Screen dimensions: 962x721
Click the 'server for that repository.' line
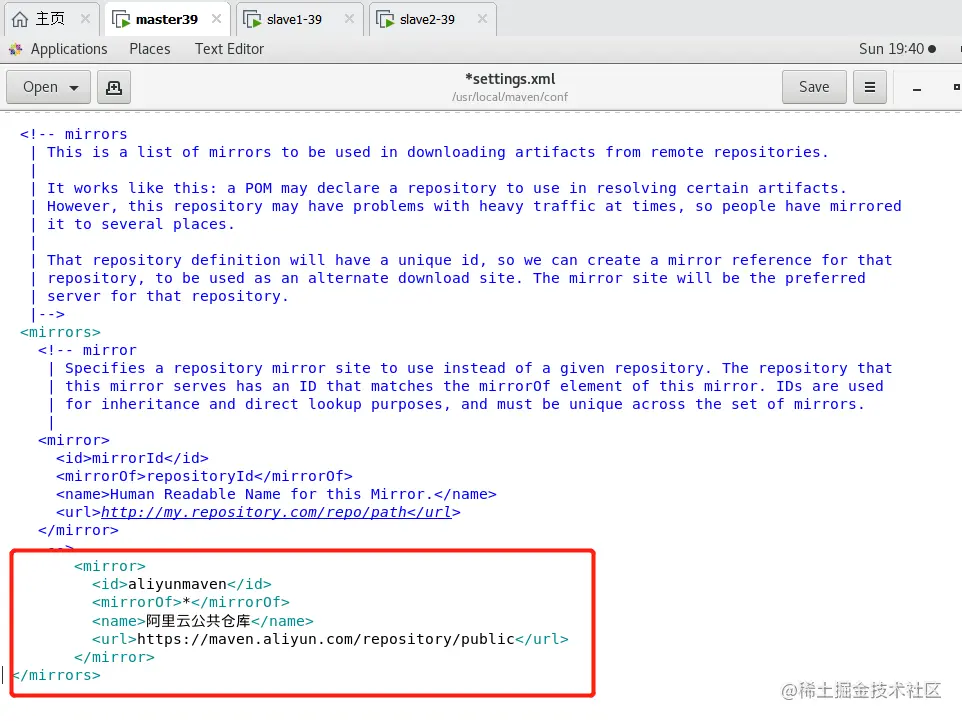pos(167,296)
